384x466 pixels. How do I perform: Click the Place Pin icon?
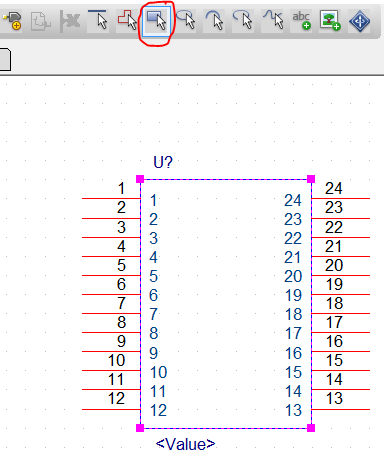tap(12, 21)
